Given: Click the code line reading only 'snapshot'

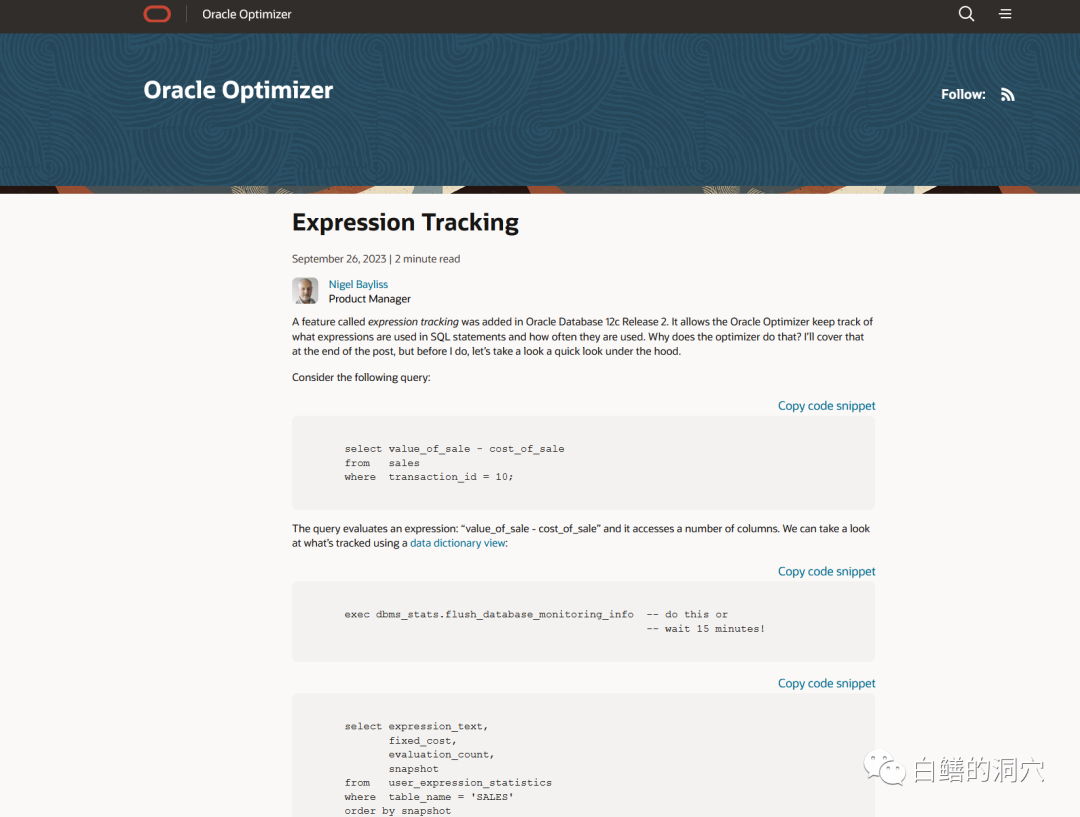Looking at the screenshot, I should 413,769.
